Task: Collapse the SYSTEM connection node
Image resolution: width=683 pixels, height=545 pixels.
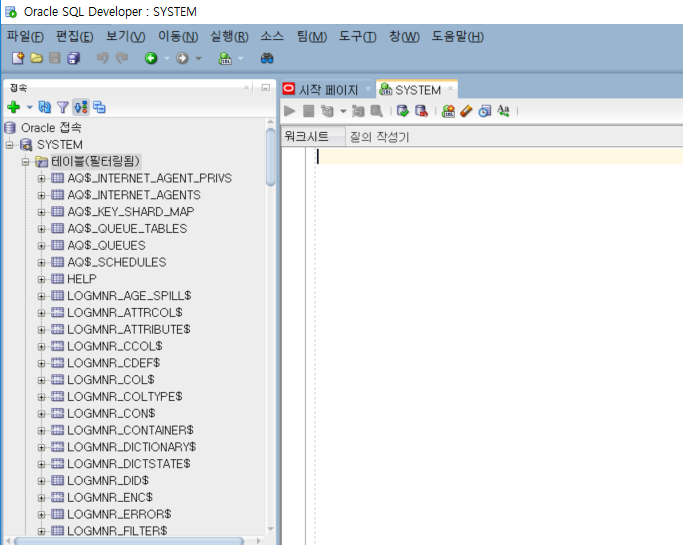Action: 10,145
